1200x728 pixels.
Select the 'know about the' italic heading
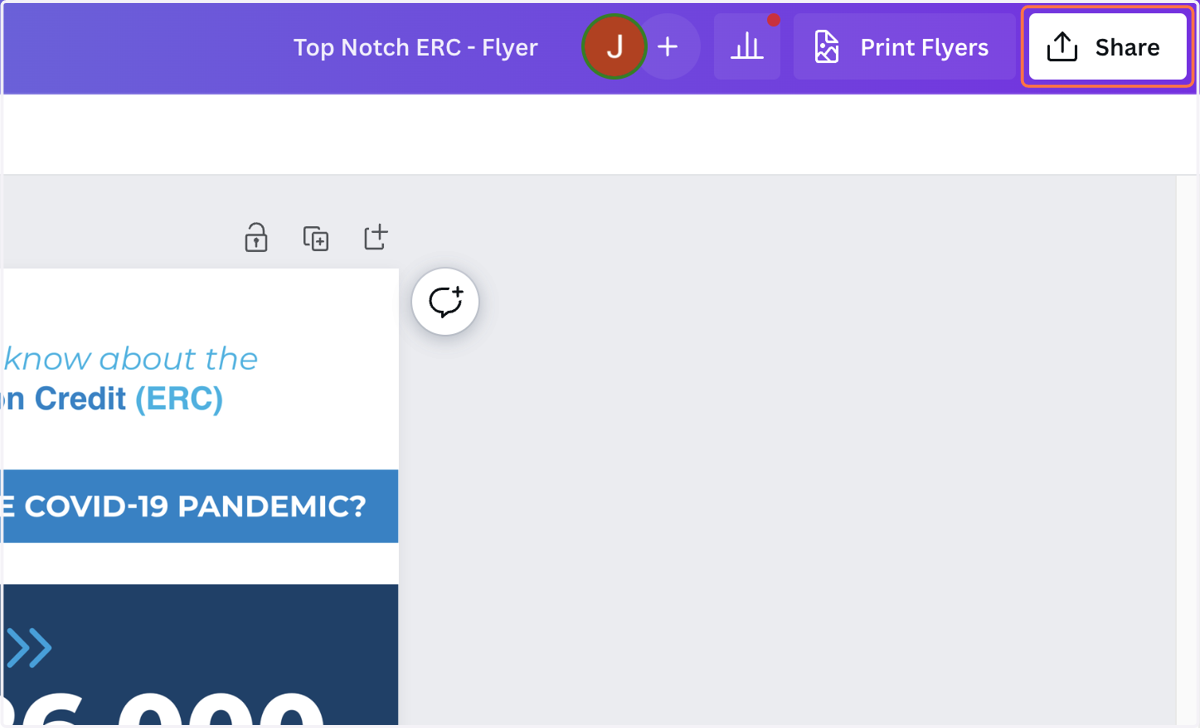pyautogui.click(x=130, y=358)
